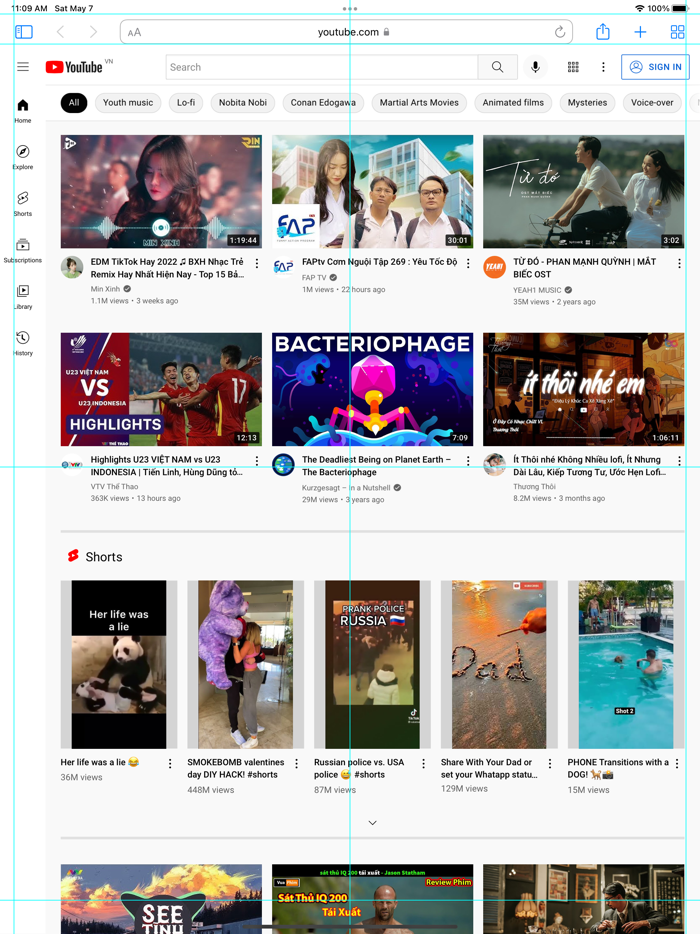Open options for PHONE Transitions short
Image resolution: width=700 pixels, height=934 pixels.
click(x=677, y=764)
